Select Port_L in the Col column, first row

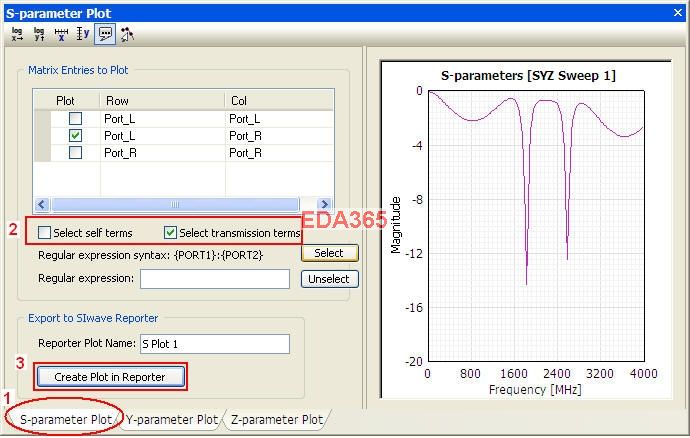pos(244,119)
